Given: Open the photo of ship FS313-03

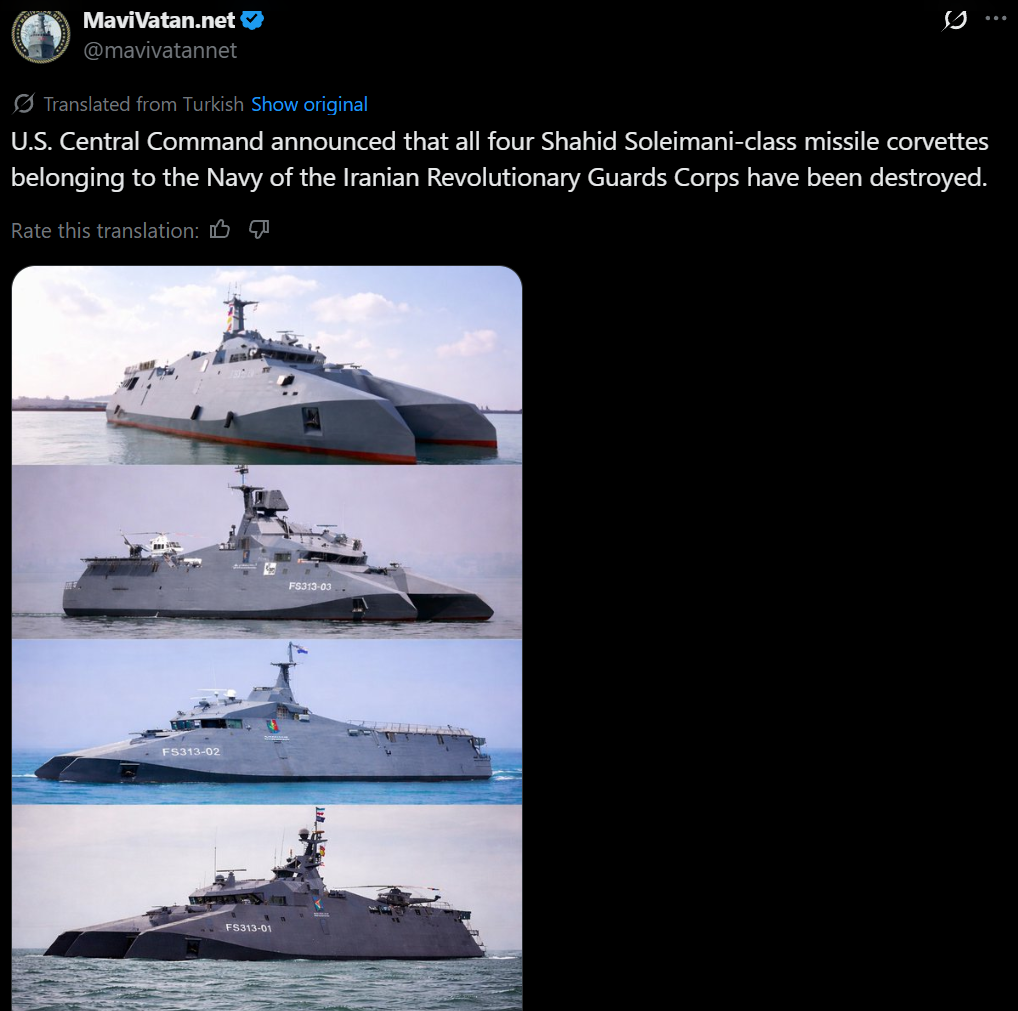Looking at the screenshot, I should [267, 552].
